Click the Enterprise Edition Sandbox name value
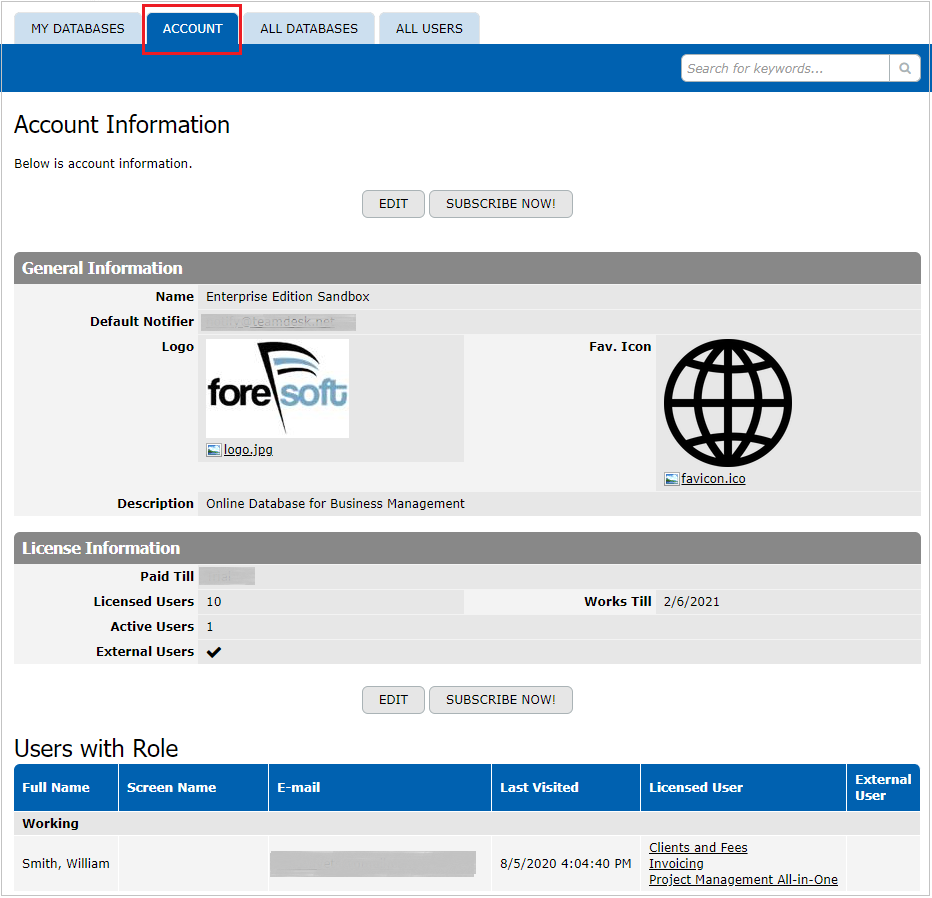The width and height of the screenshot is (932, 898). (x=288, y=297)
